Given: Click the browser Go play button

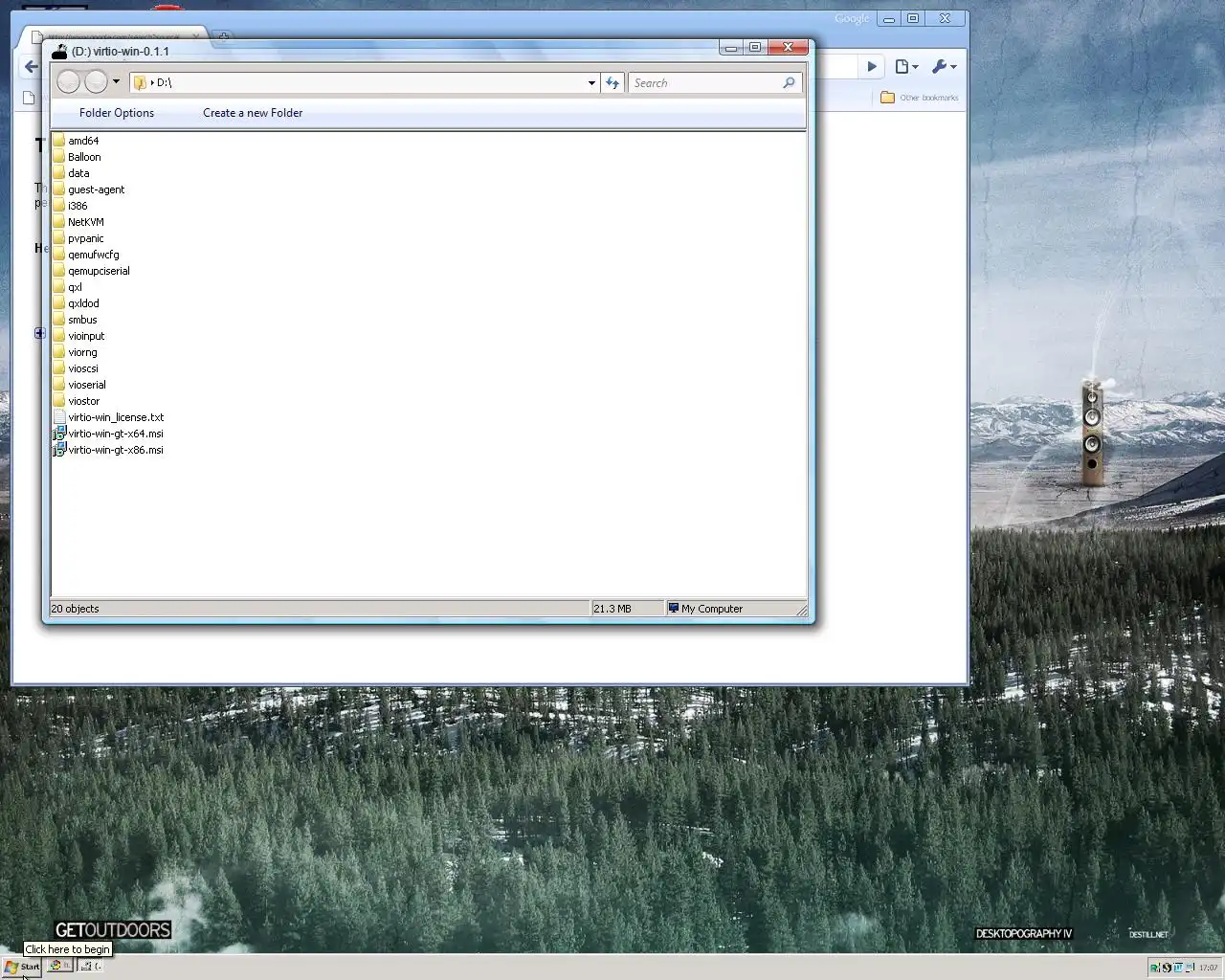Looking at the screenshot, I should 871,66.
